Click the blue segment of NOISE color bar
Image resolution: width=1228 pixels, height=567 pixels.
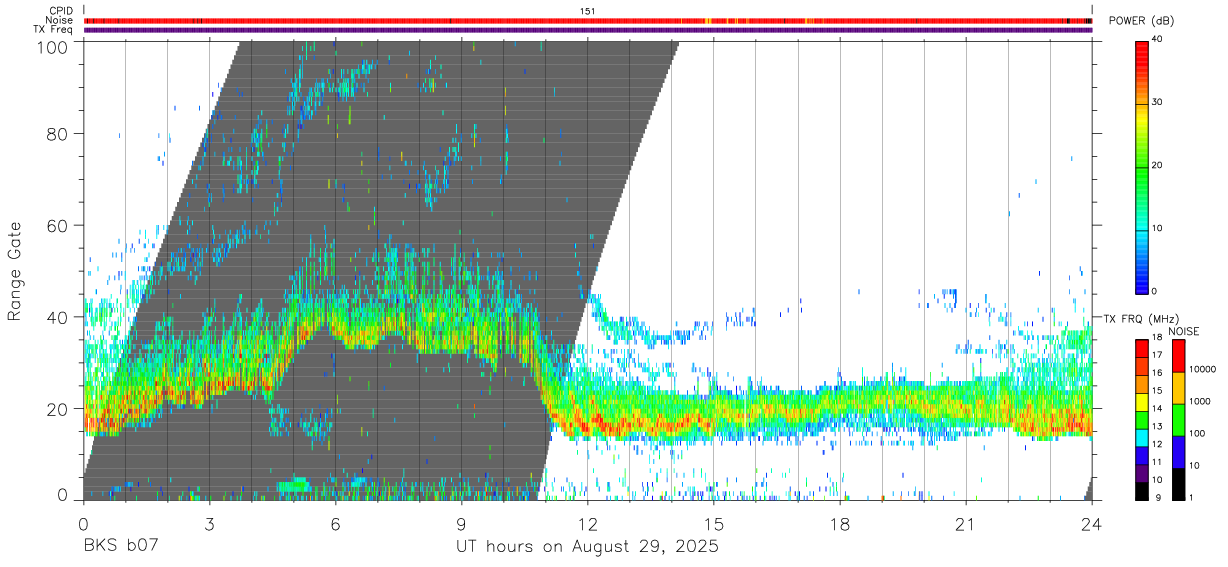pos(1178,452)
